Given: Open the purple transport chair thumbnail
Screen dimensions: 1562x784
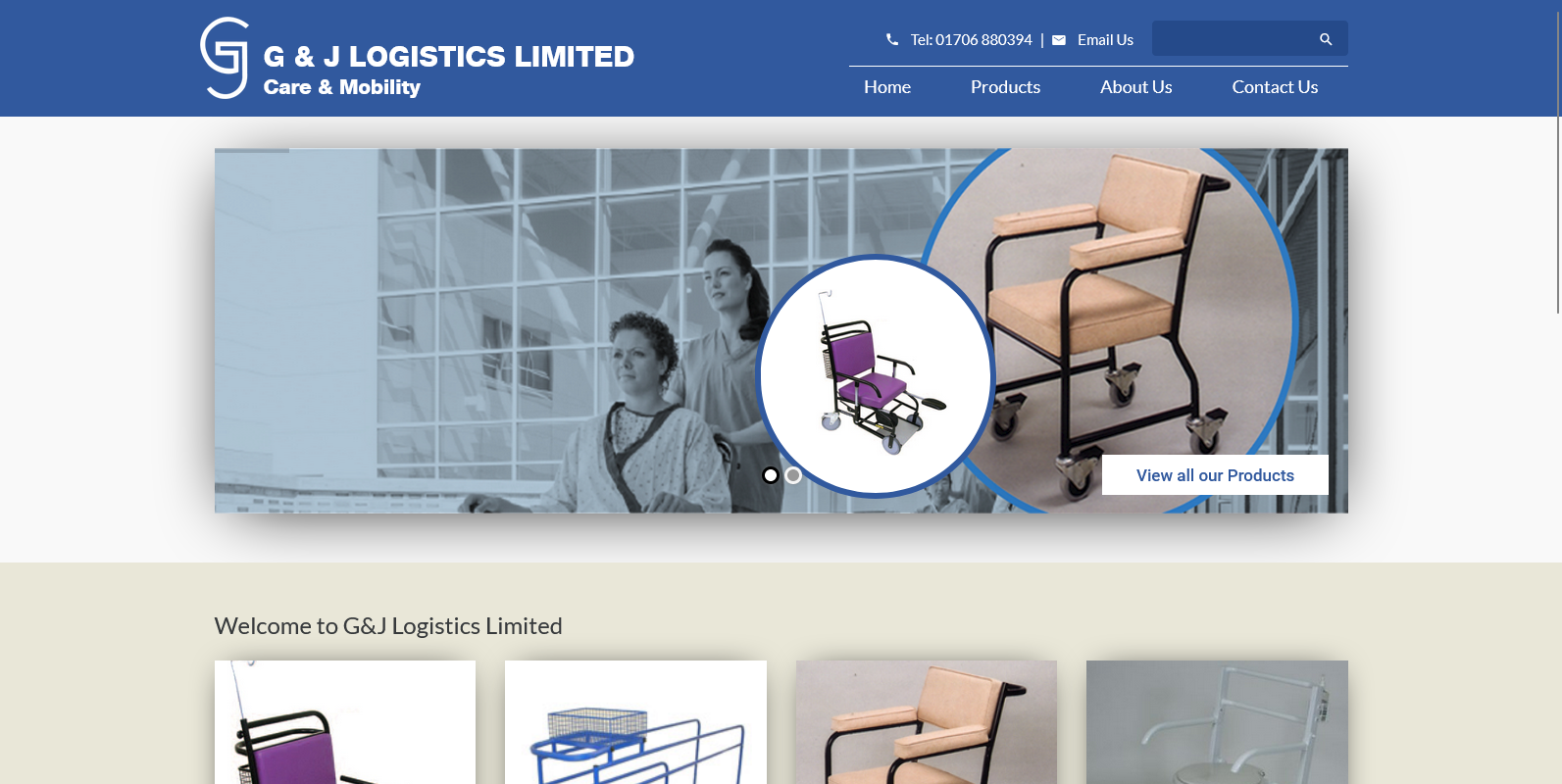Looking at the screenshot, I should (x=345, y=722).
